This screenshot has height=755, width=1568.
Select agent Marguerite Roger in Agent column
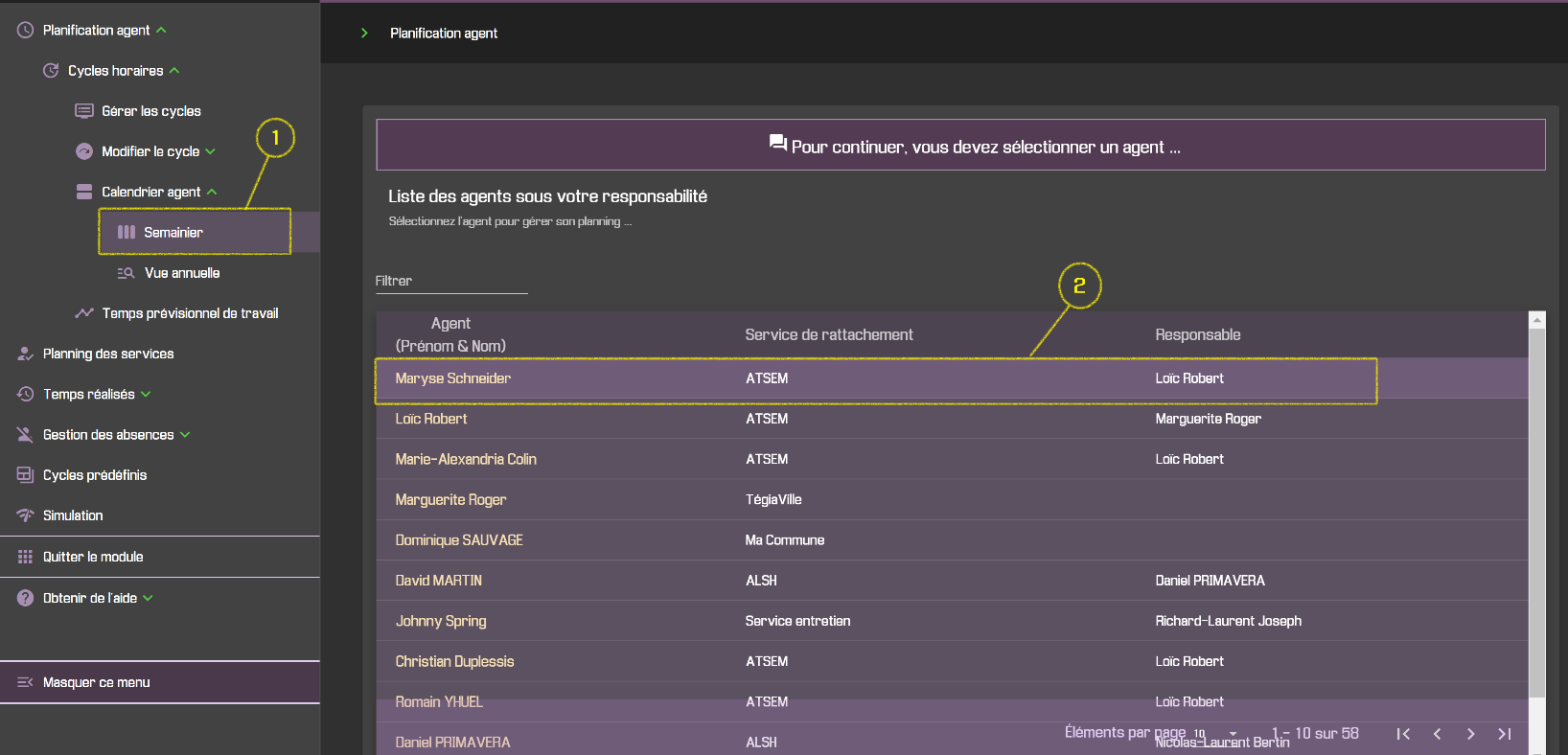[450, 500]
